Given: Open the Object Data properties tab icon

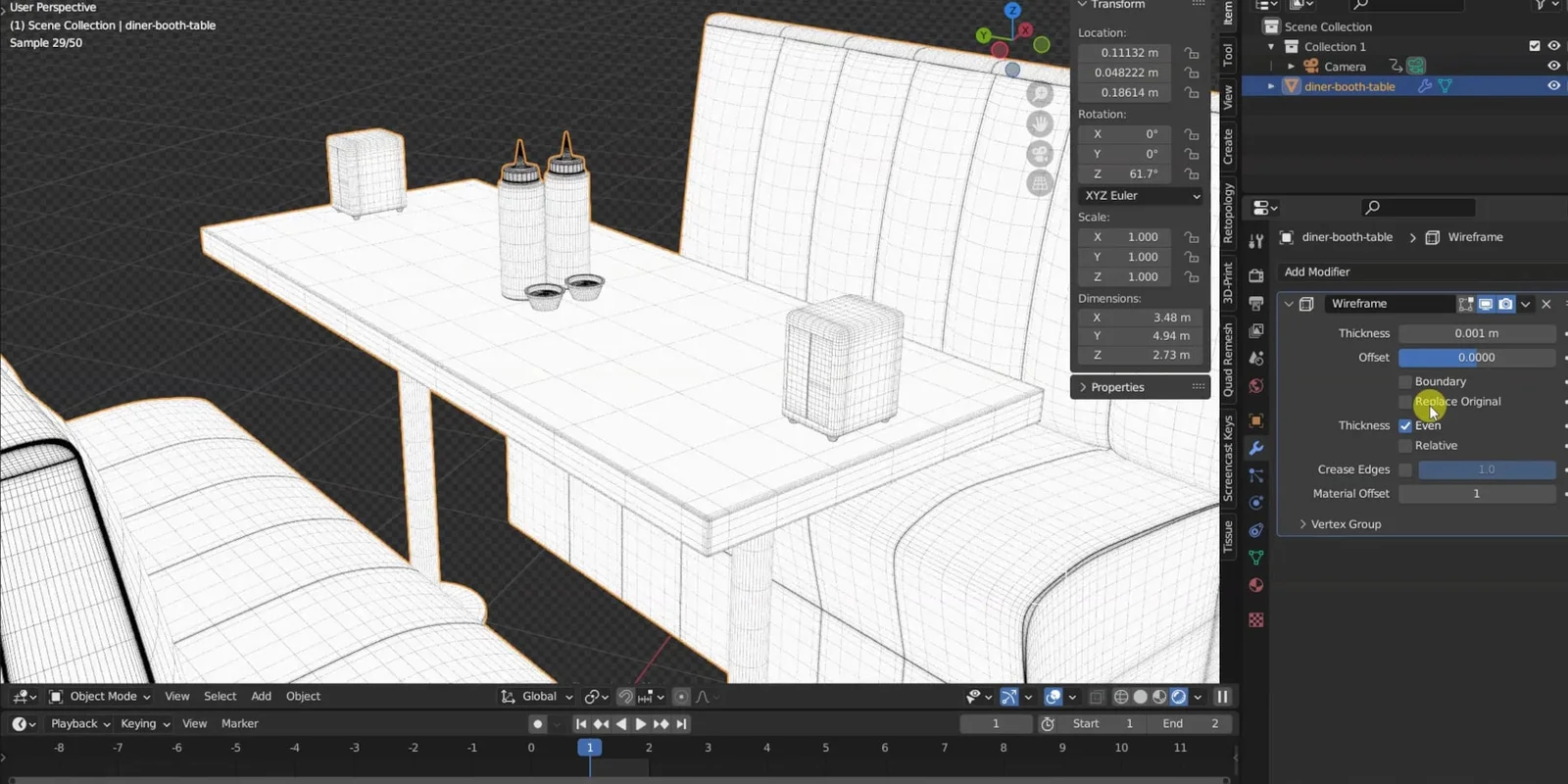Looking at the screenshot, I should (x=1255, y=558).
